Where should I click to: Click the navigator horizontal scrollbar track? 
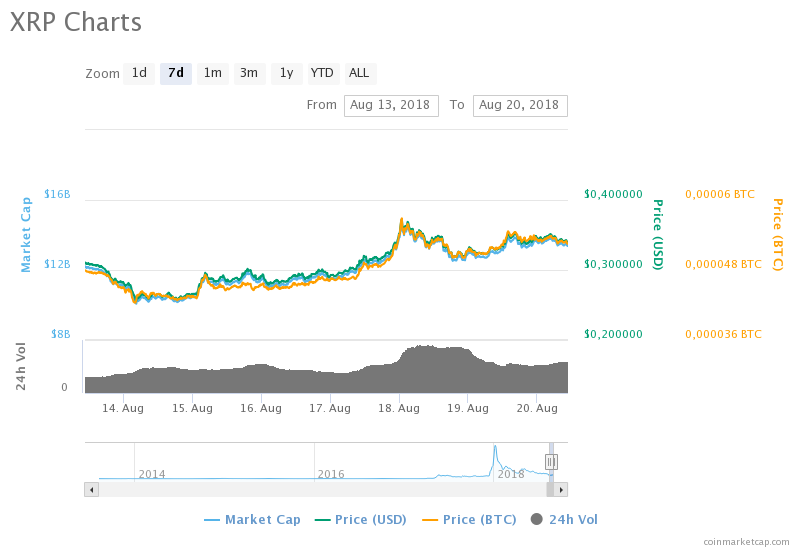[320, 490]
